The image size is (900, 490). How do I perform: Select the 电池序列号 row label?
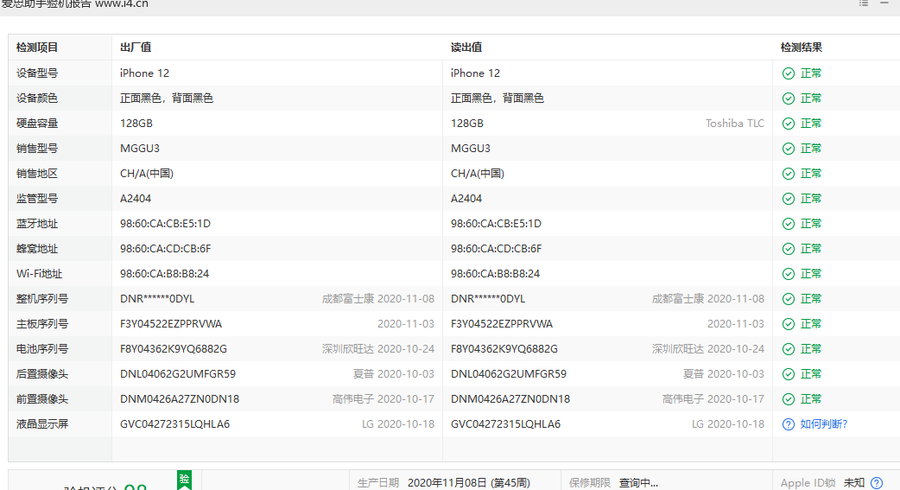(42, 349)
